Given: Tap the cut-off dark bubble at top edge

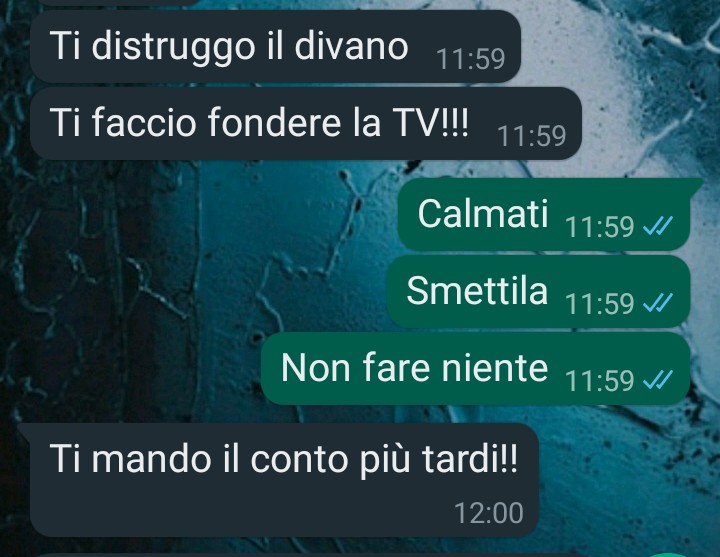Looking at the screenshot, I should [x=115, y=2].
